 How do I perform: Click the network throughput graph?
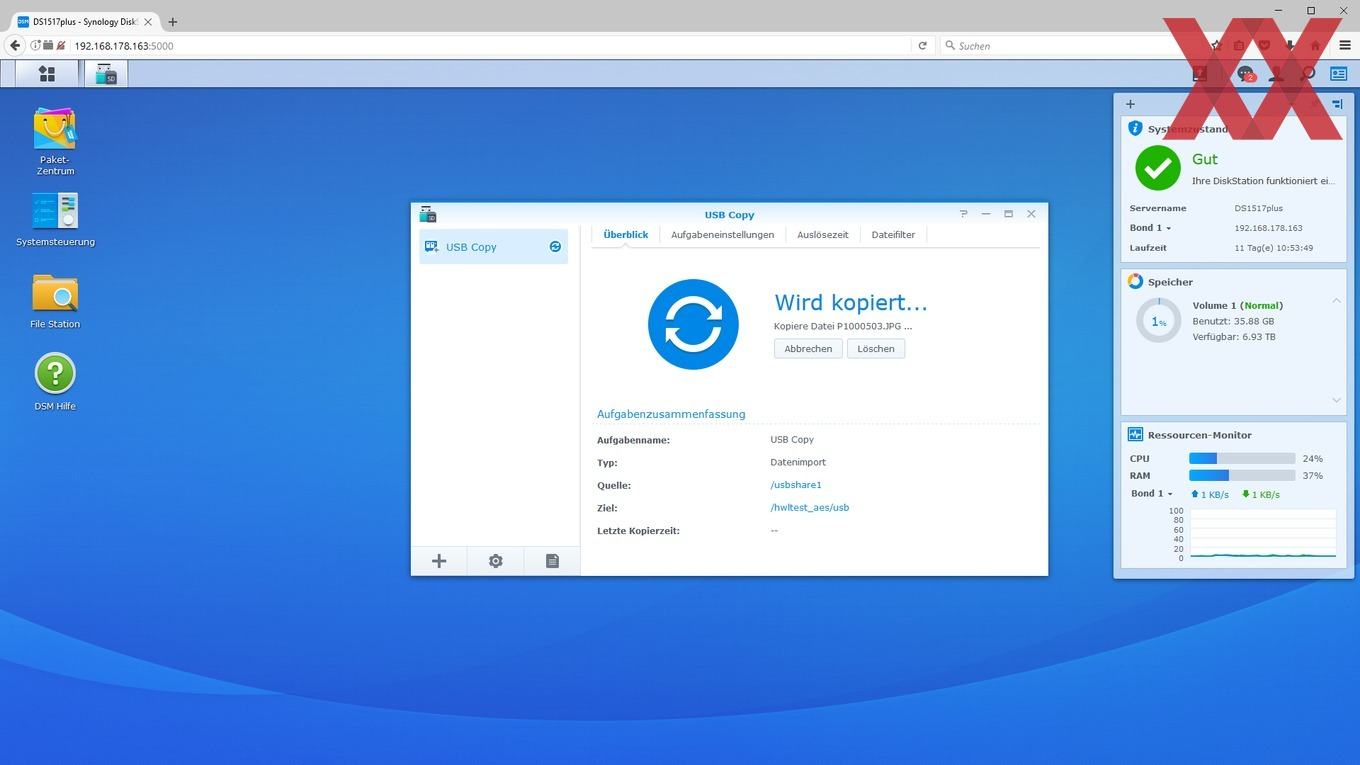pyautogui.click(x=1262, y=534)
